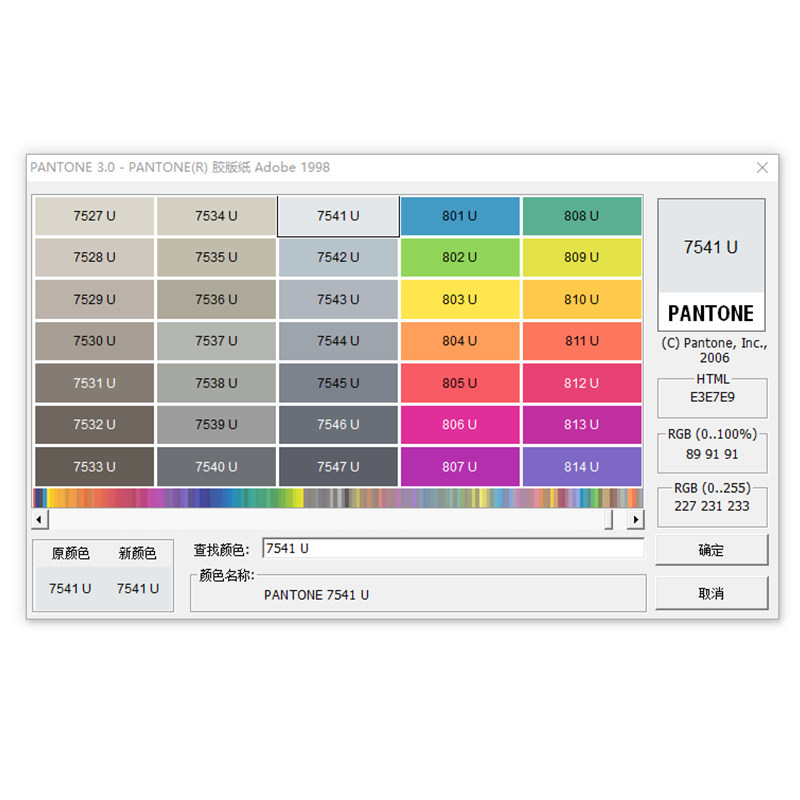Pick the 7545 U swatch
The height and width of the screenshot is (800, 800).
pos(338,383)
